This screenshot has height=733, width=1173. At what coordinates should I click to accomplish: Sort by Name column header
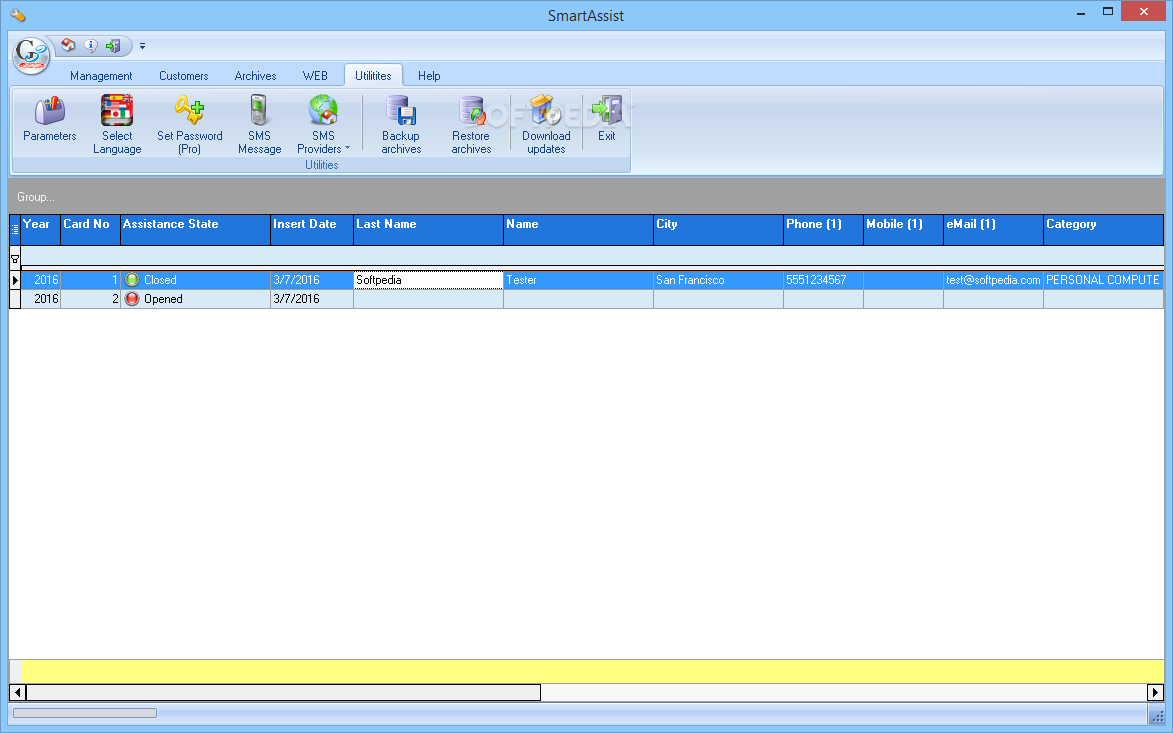coord(578,230)
